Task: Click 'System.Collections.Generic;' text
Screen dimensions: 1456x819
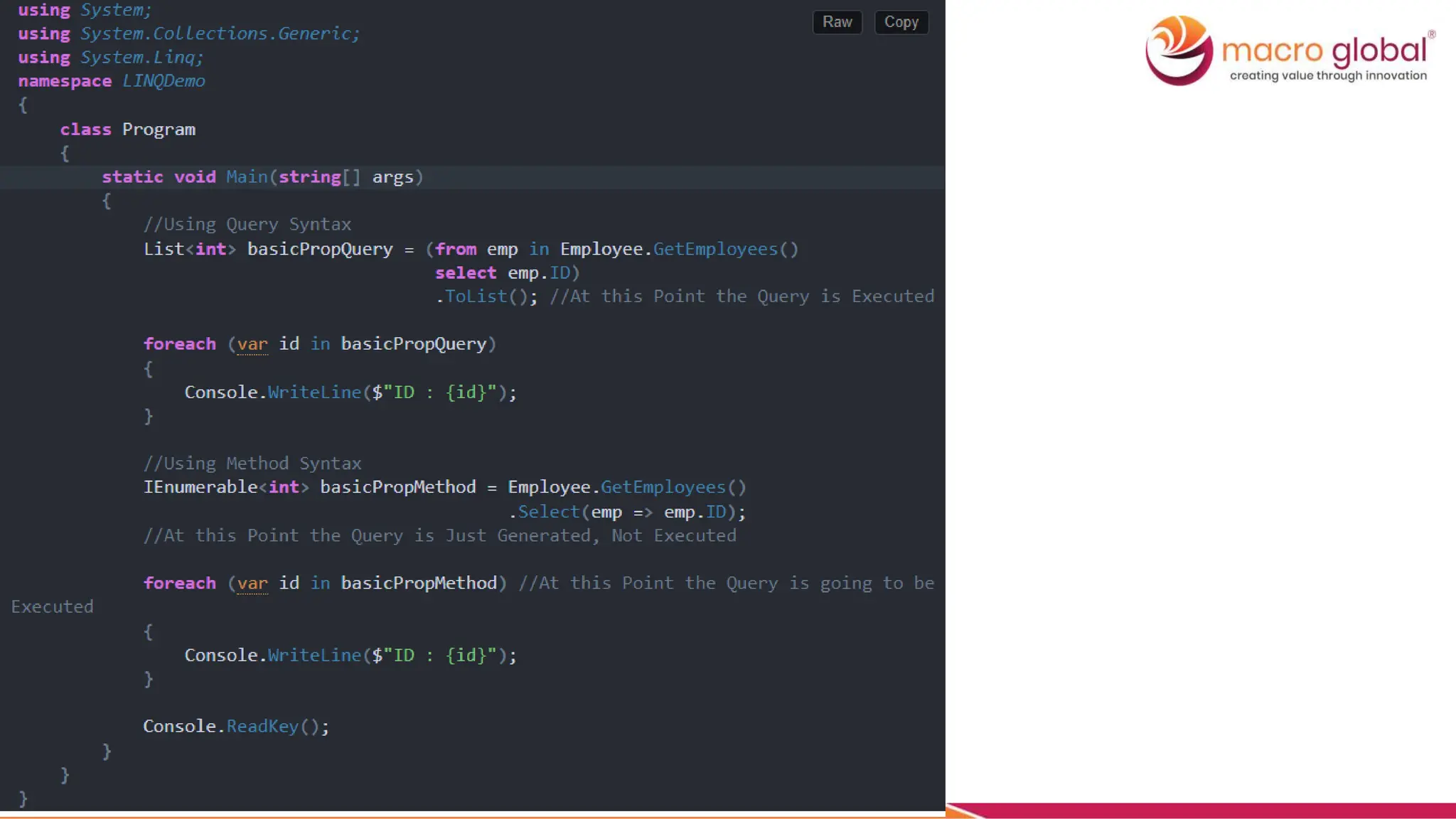Action: (x=220, y=33)
